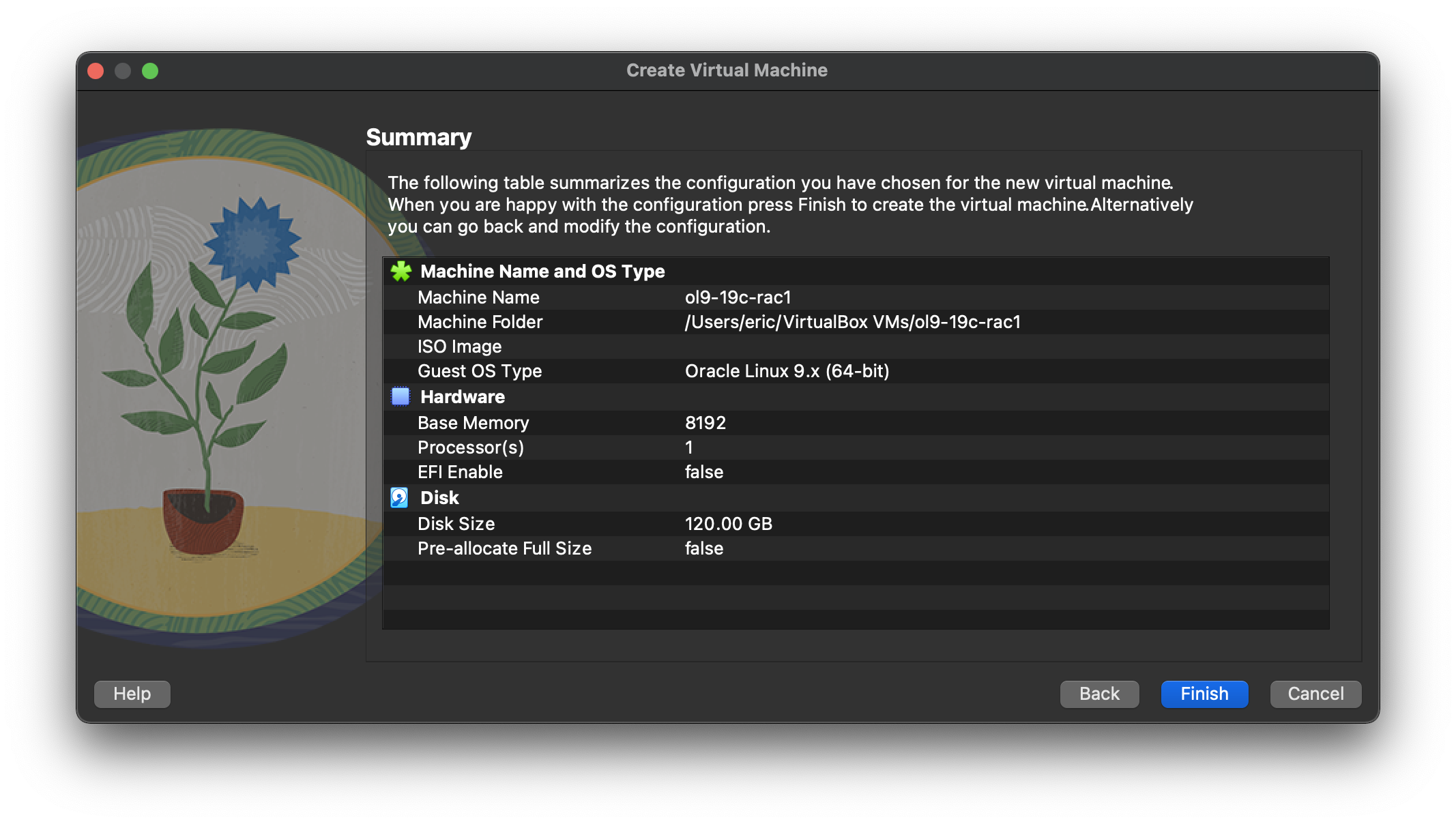Open Help for the wizard
Image resolution: width=1456 pixels, height=824 pixels.
[x=132, y=694]
